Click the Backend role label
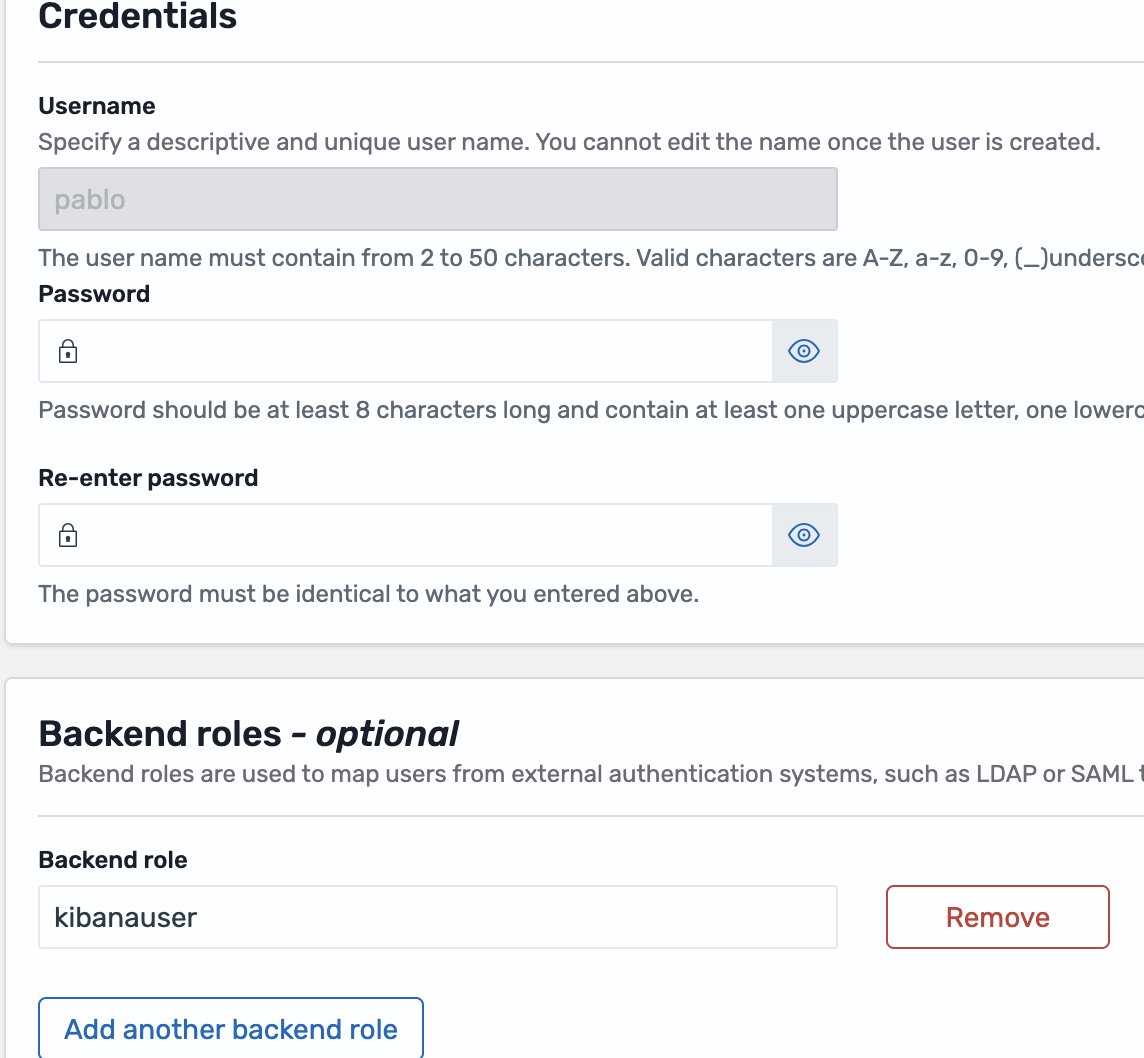Viewport: 1144px width, 1058px height. 113,860
